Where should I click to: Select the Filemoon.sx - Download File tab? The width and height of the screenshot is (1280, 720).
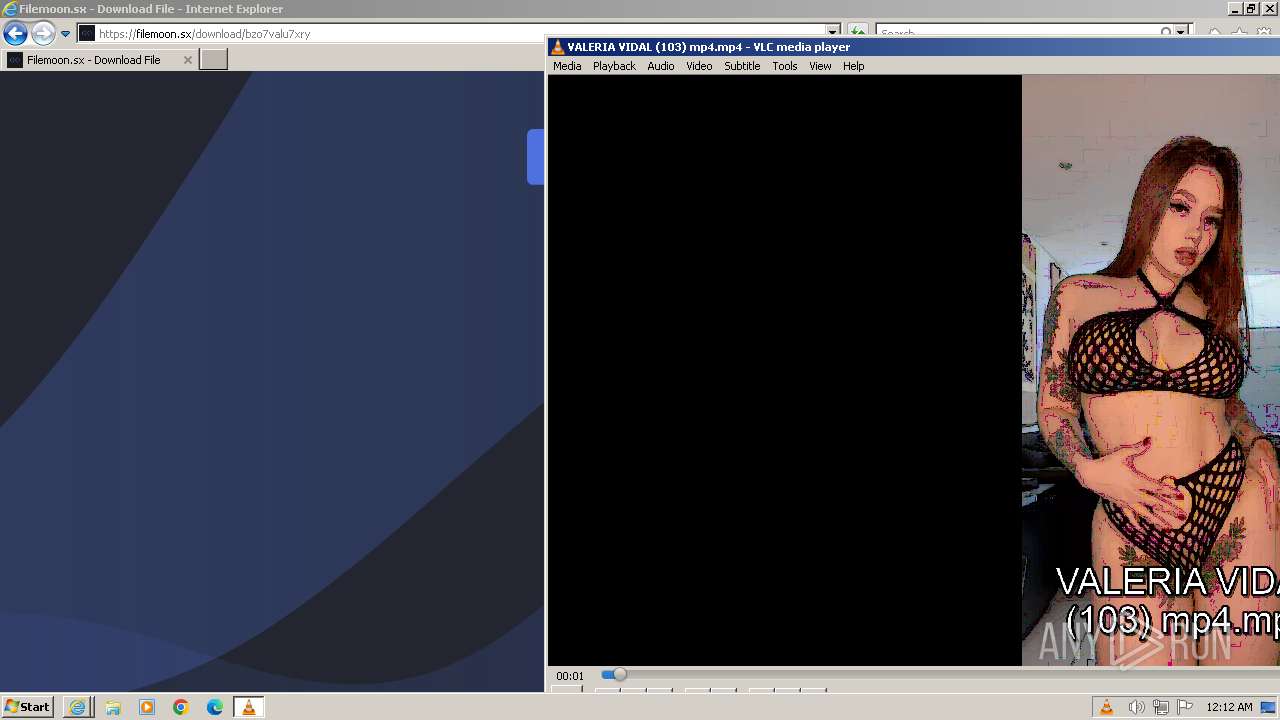click(x=99, y=60)
